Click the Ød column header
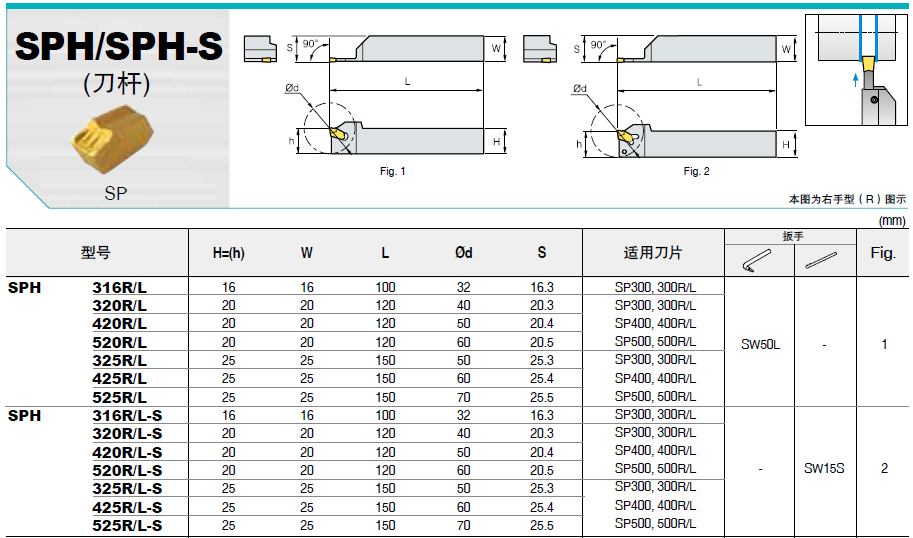This screenshot has width=913, height=538. coord(463,253)
